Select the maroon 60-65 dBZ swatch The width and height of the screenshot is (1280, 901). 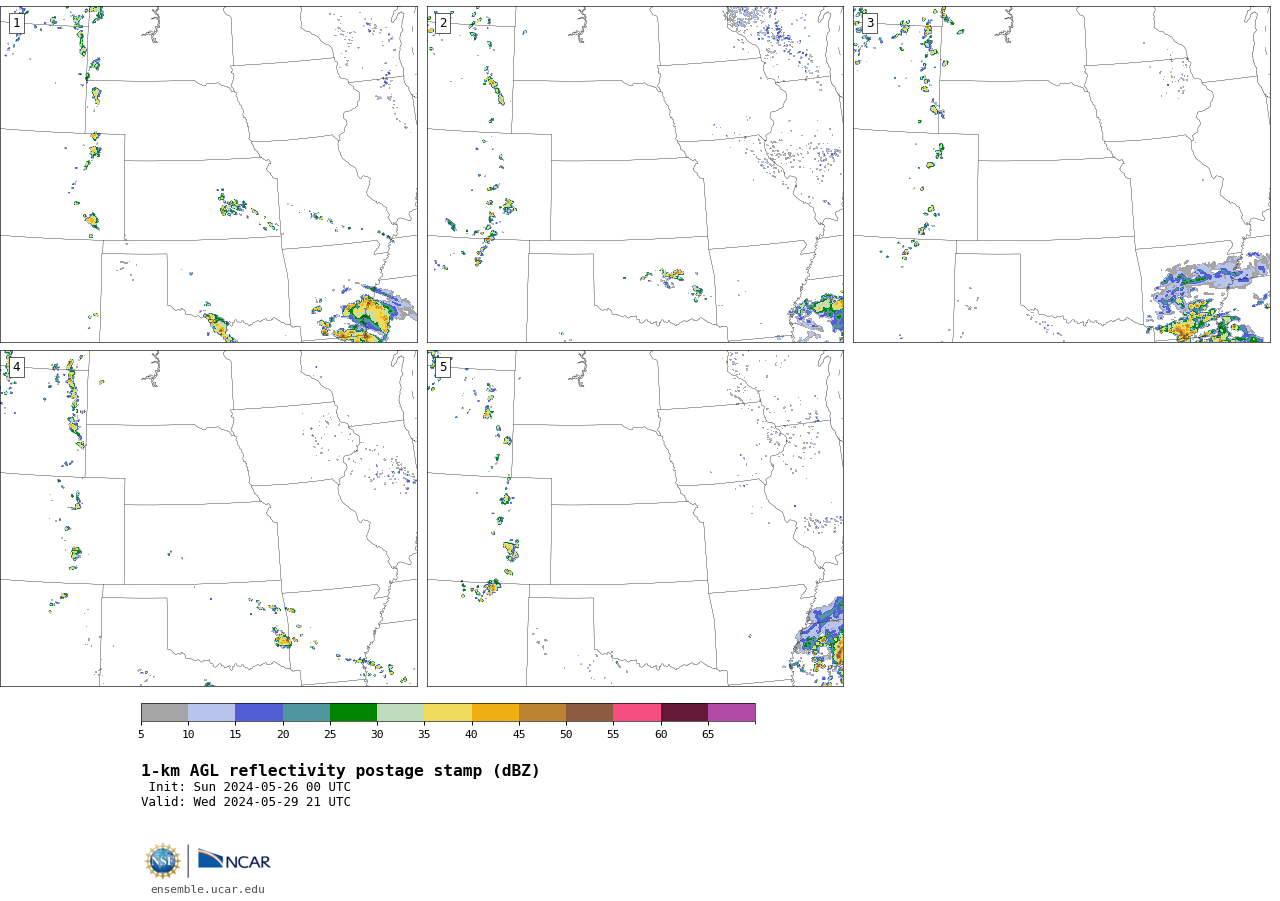(x=684, y=712)
